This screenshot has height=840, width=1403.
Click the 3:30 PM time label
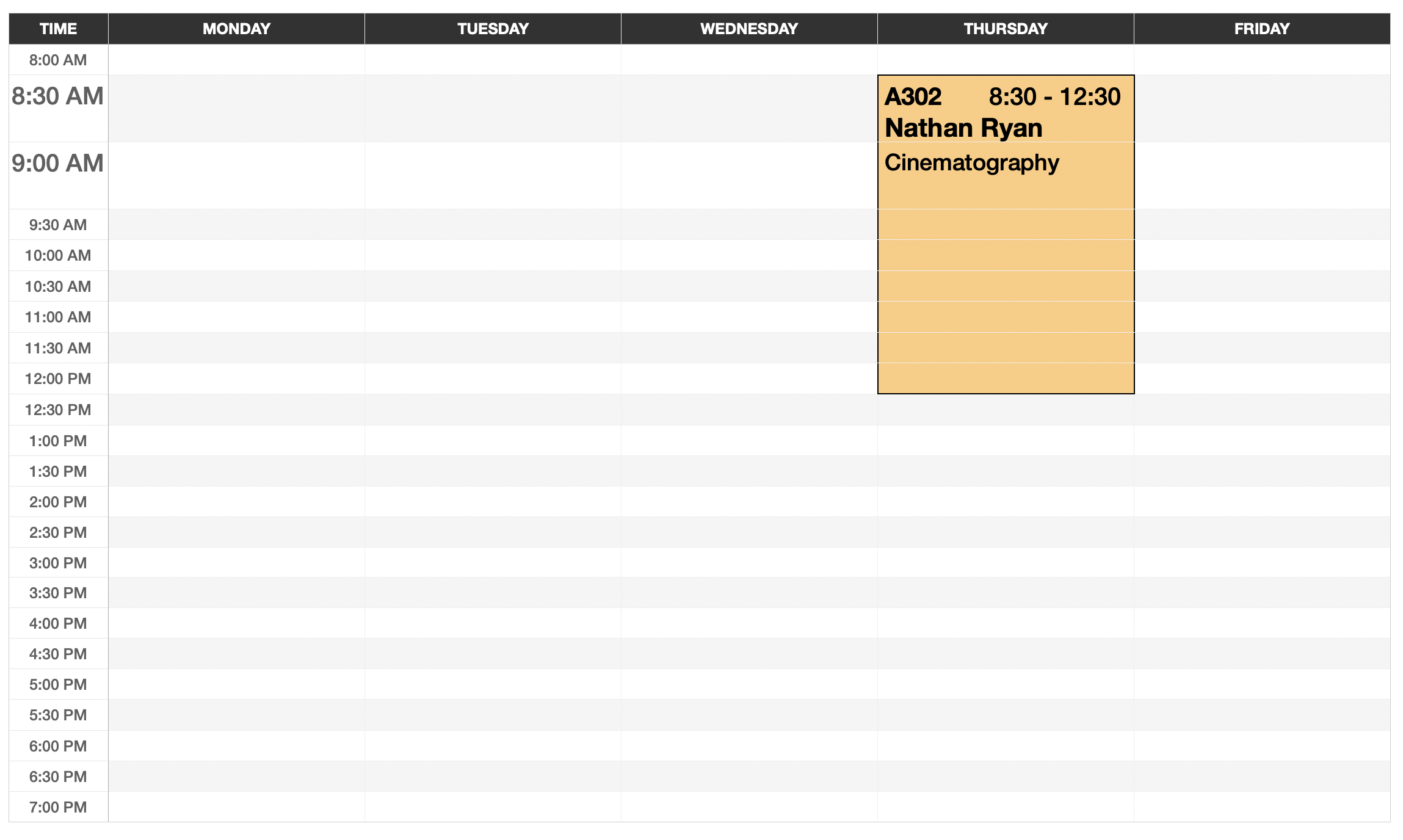point(58,593)
